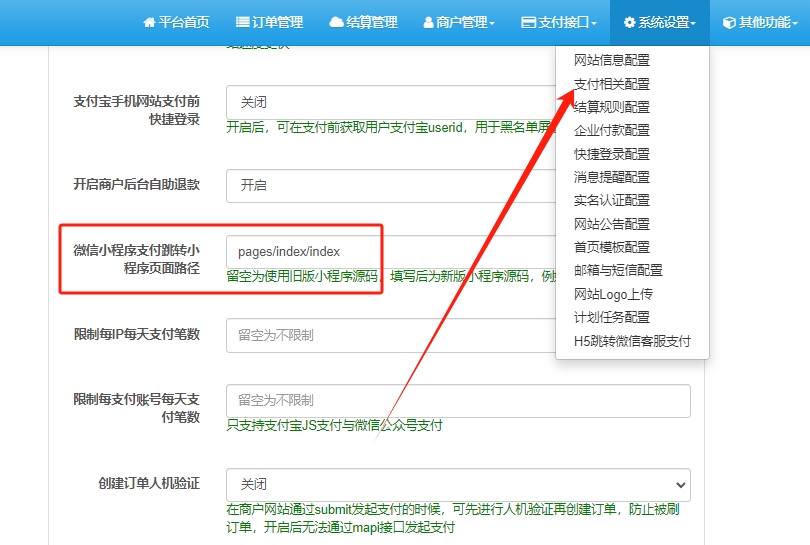The image size is (810, 545).
Task: Collapse the 系统设置 dropdown menu
Action: [660, 22]
